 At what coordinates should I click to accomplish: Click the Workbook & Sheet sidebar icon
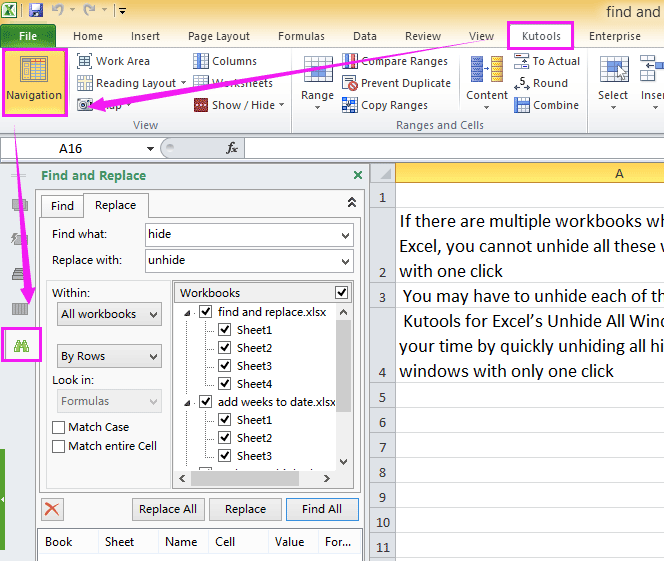[20, 205]
